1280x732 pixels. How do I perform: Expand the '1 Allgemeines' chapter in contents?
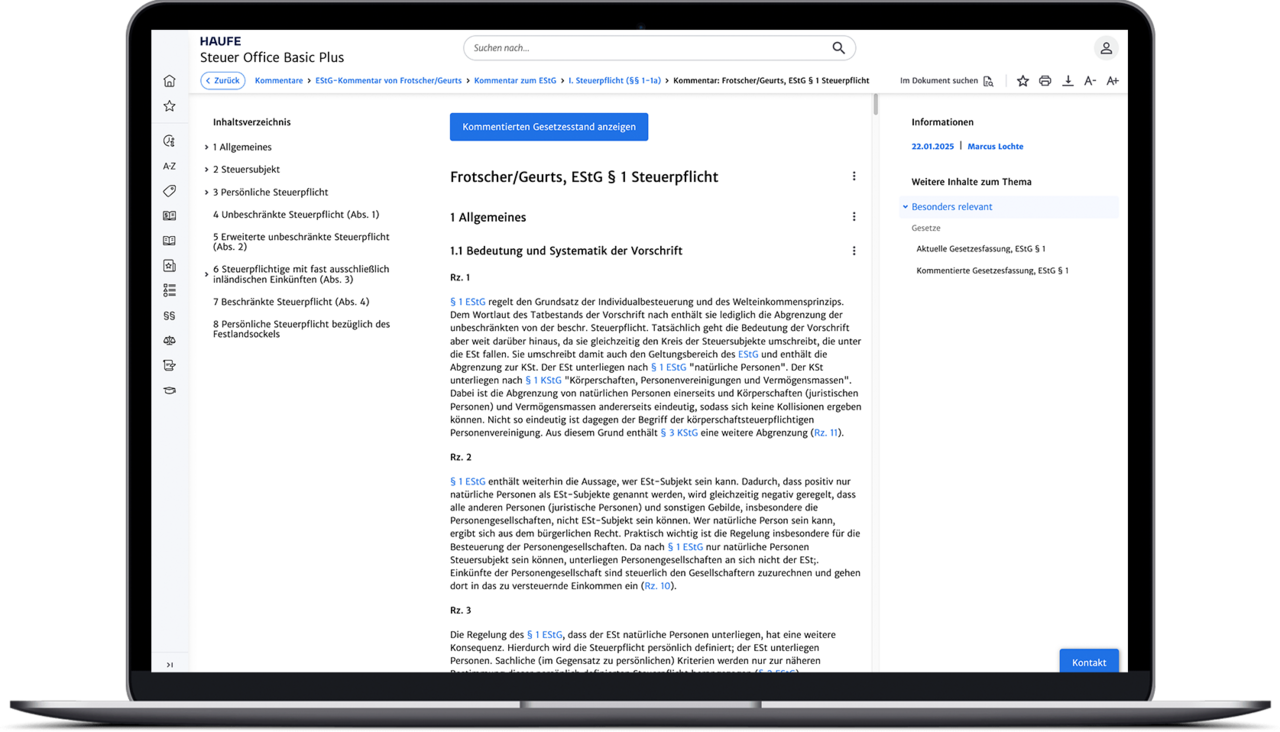tap(206, 147)
